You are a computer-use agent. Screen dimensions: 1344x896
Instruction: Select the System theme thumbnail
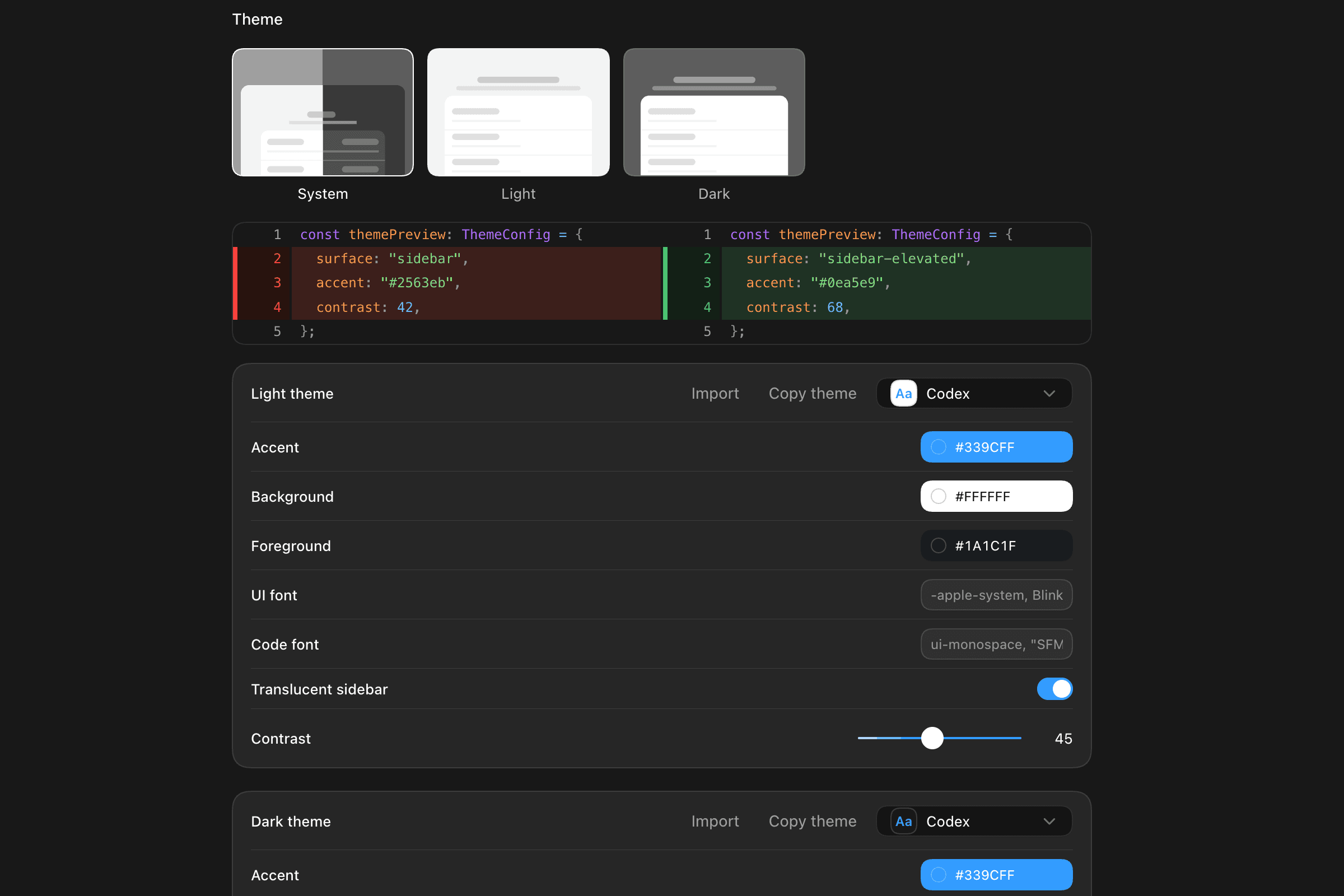323,112
